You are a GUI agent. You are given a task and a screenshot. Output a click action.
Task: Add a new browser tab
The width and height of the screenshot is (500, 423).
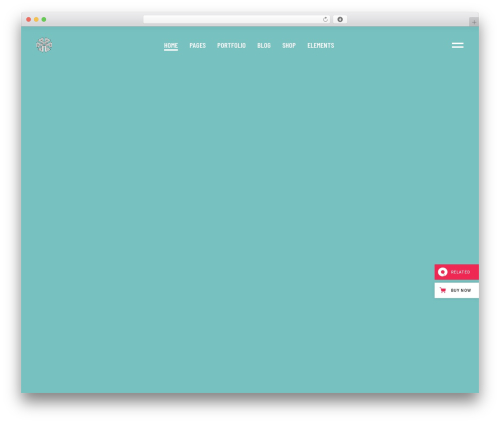[474, 22]
